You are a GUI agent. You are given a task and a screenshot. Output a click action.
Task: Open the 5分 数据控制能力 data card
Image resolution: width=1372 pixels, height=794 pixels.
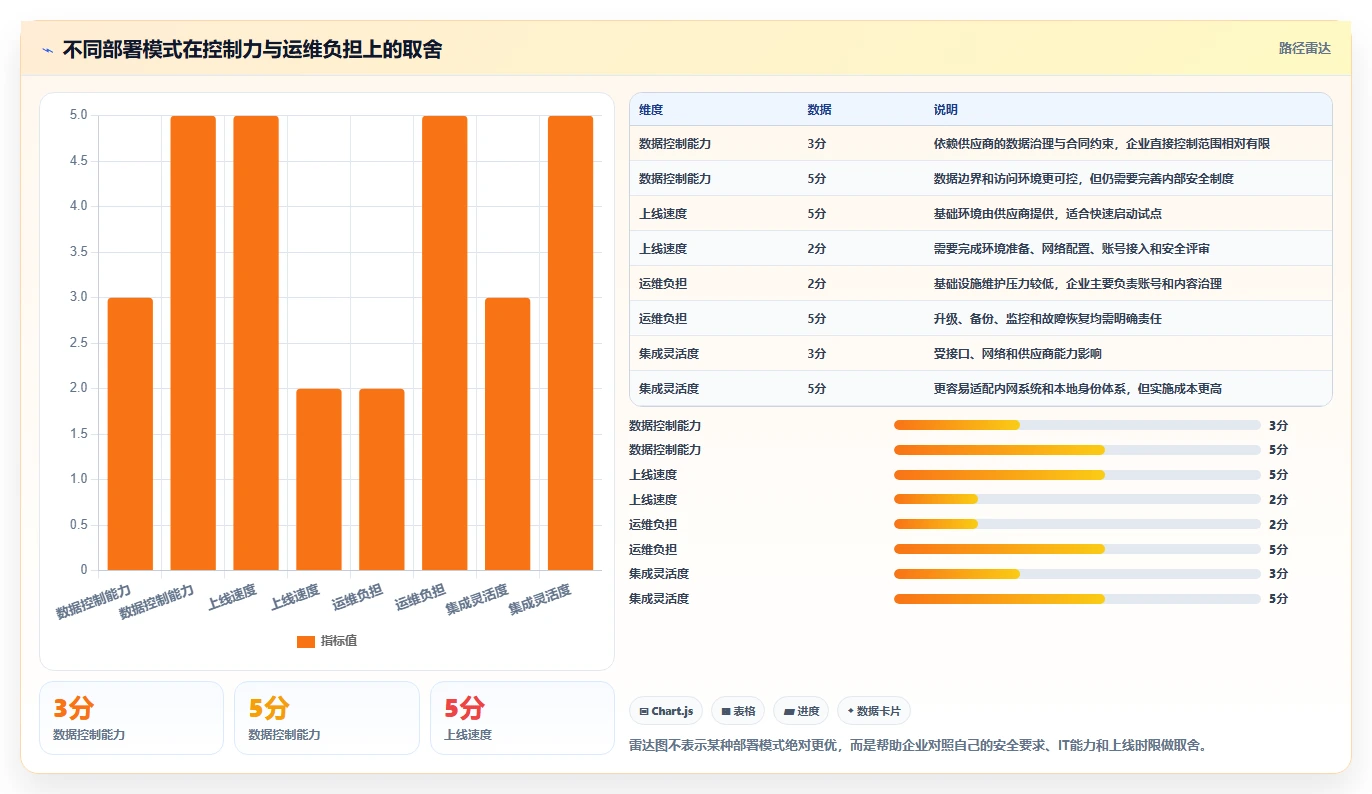coord(326,718)
